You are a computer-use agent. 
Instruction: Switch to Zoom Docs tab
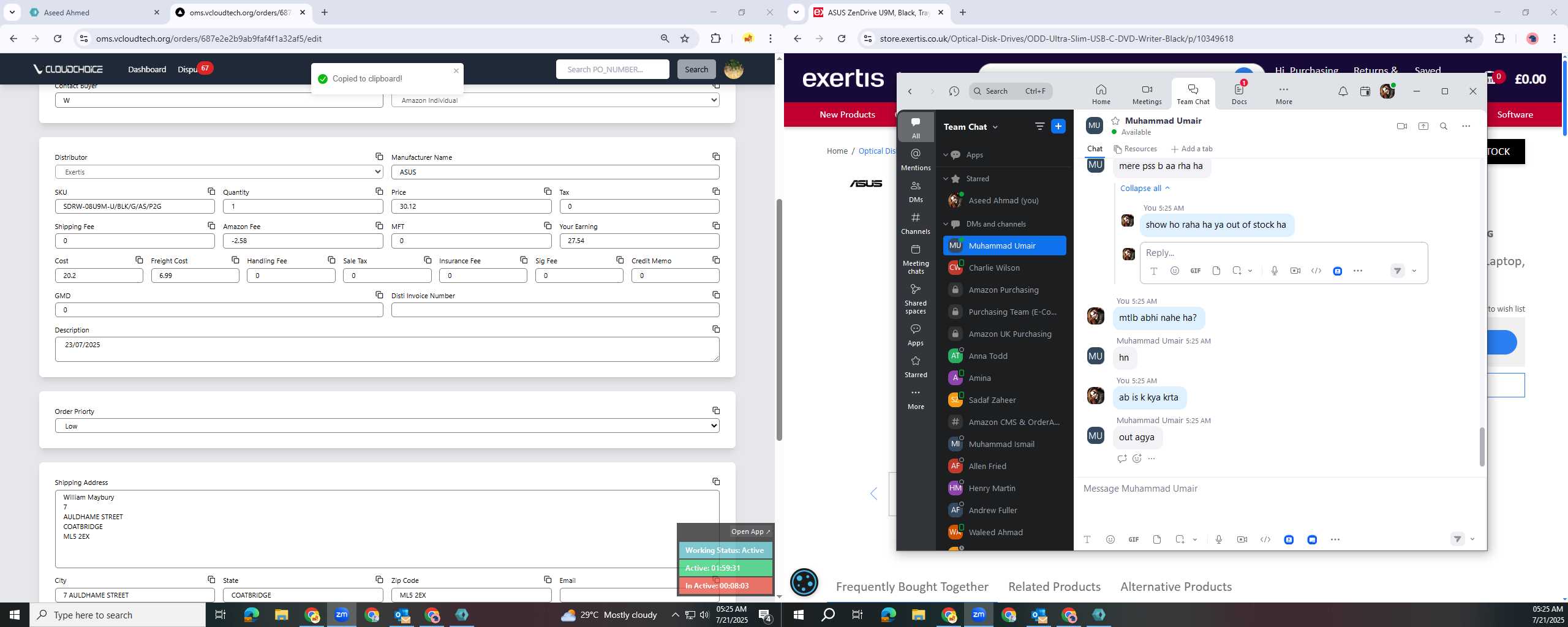coord(1239,94)
